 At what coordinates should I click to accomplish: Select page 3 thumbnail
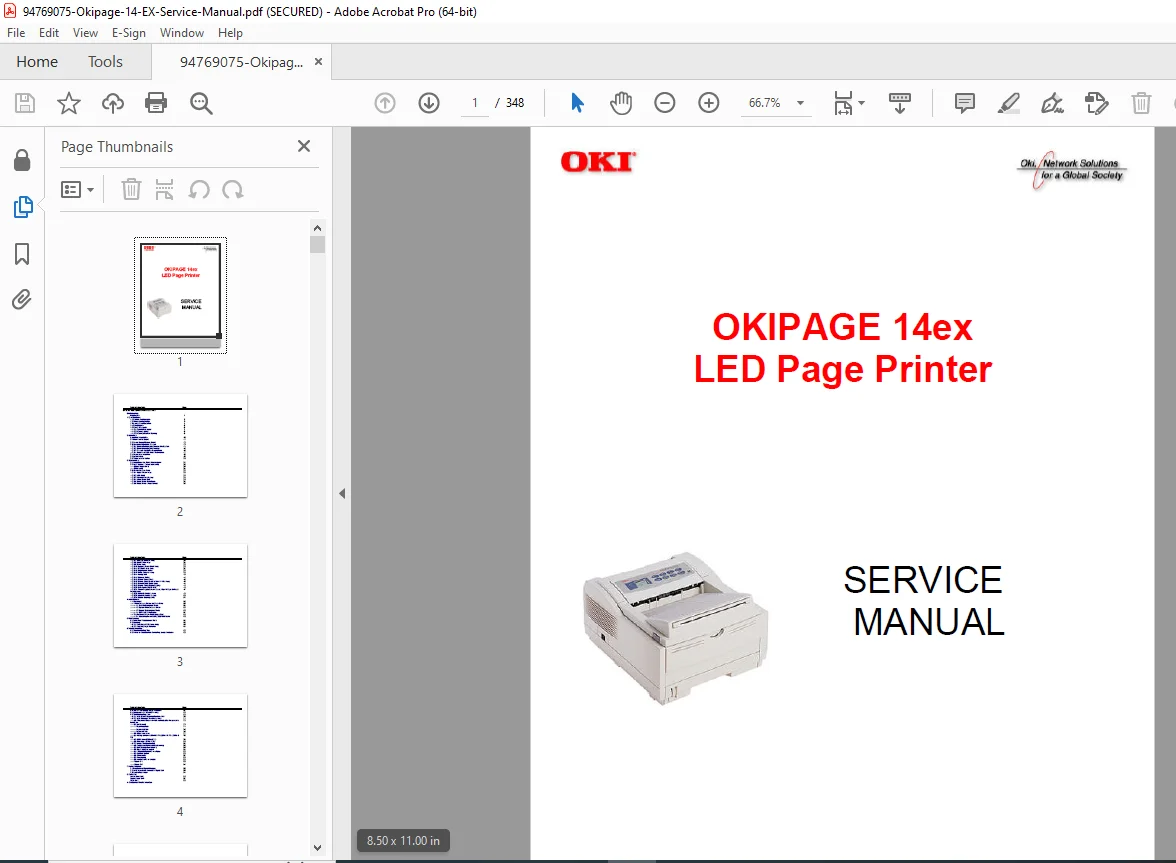pos(180,595)
